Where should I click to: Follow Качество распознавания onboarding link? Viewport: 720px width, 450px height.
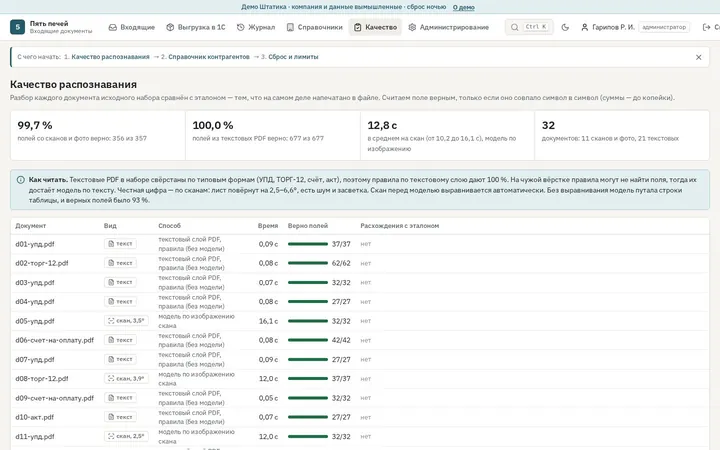point(110,57)
